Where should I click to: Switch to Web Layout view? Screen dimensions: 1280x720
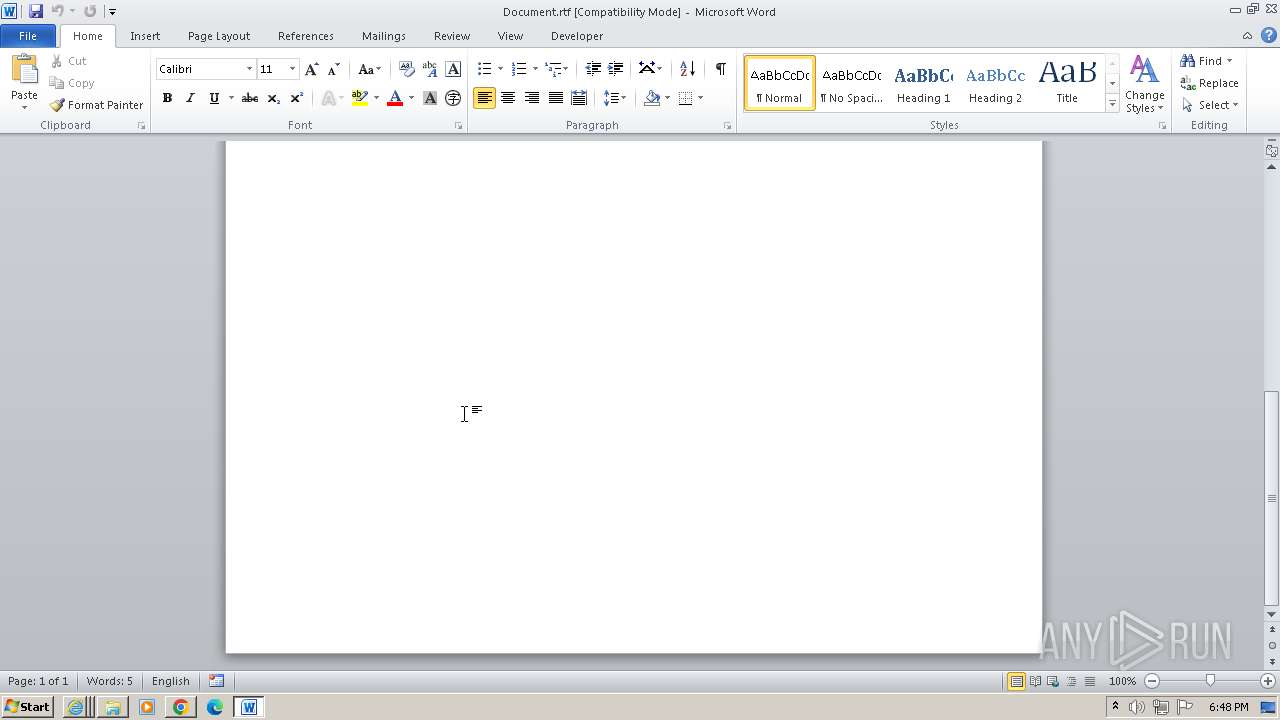(x=1052, y=681)
